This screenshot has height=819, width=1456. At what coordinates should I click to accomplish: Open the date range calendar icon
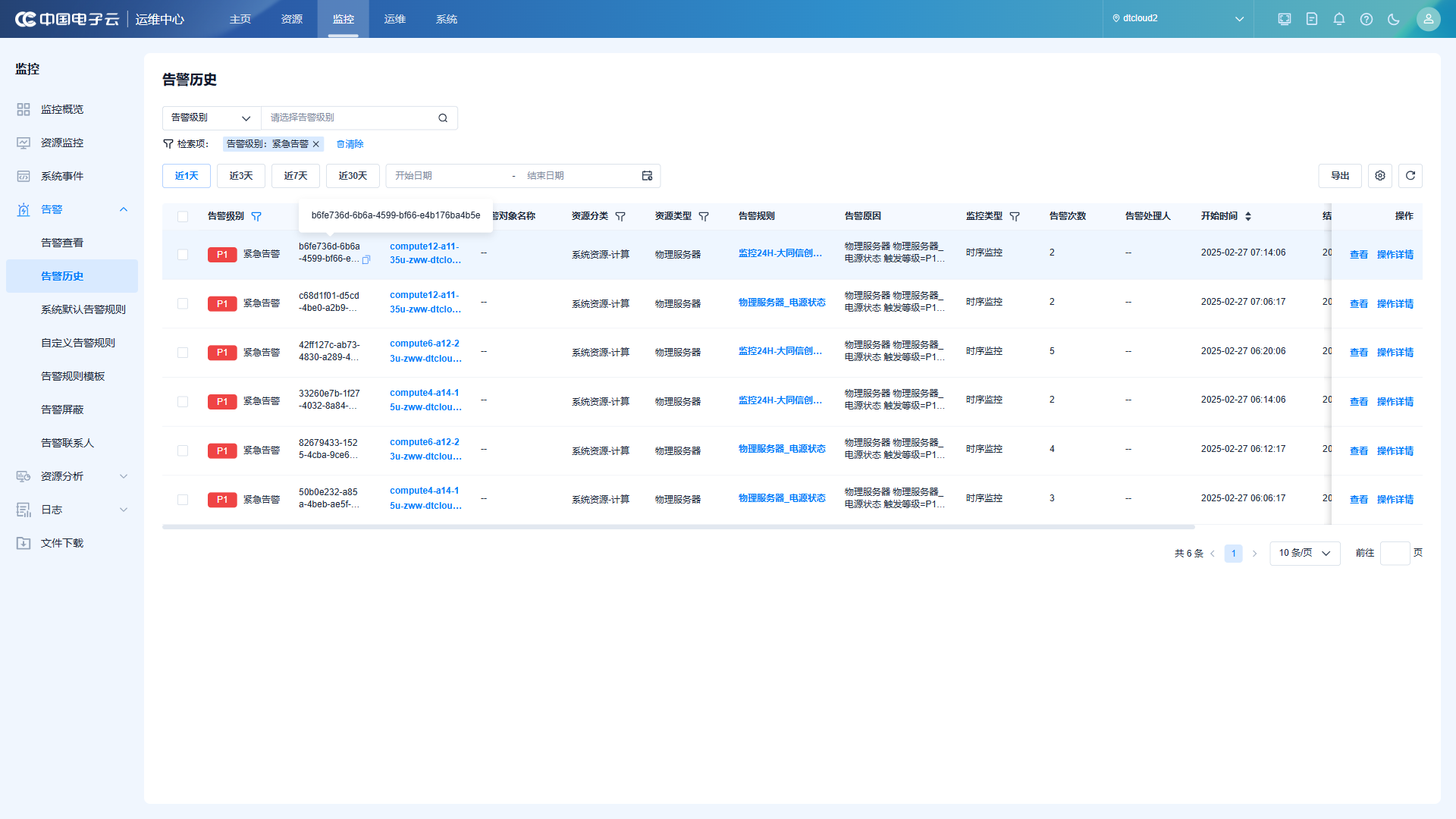tap(647, 176)
